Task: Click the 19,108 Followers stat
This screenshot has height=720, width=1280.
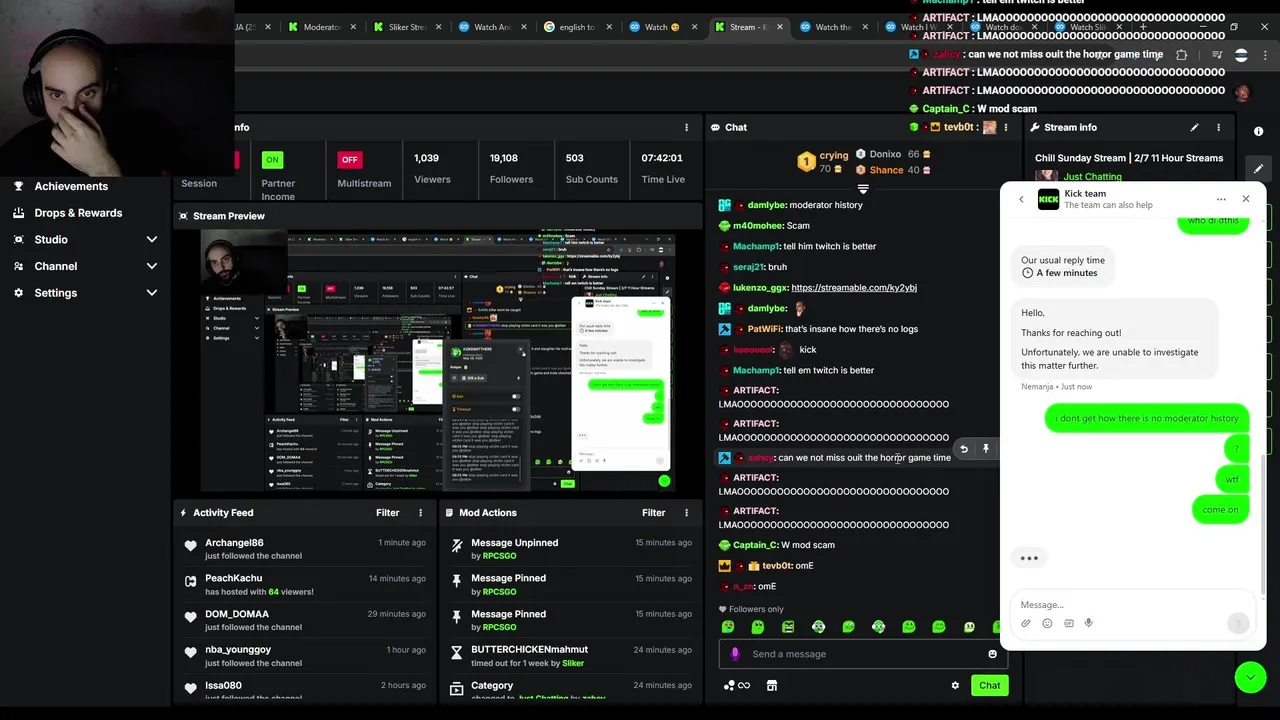Action: [512, 168]
